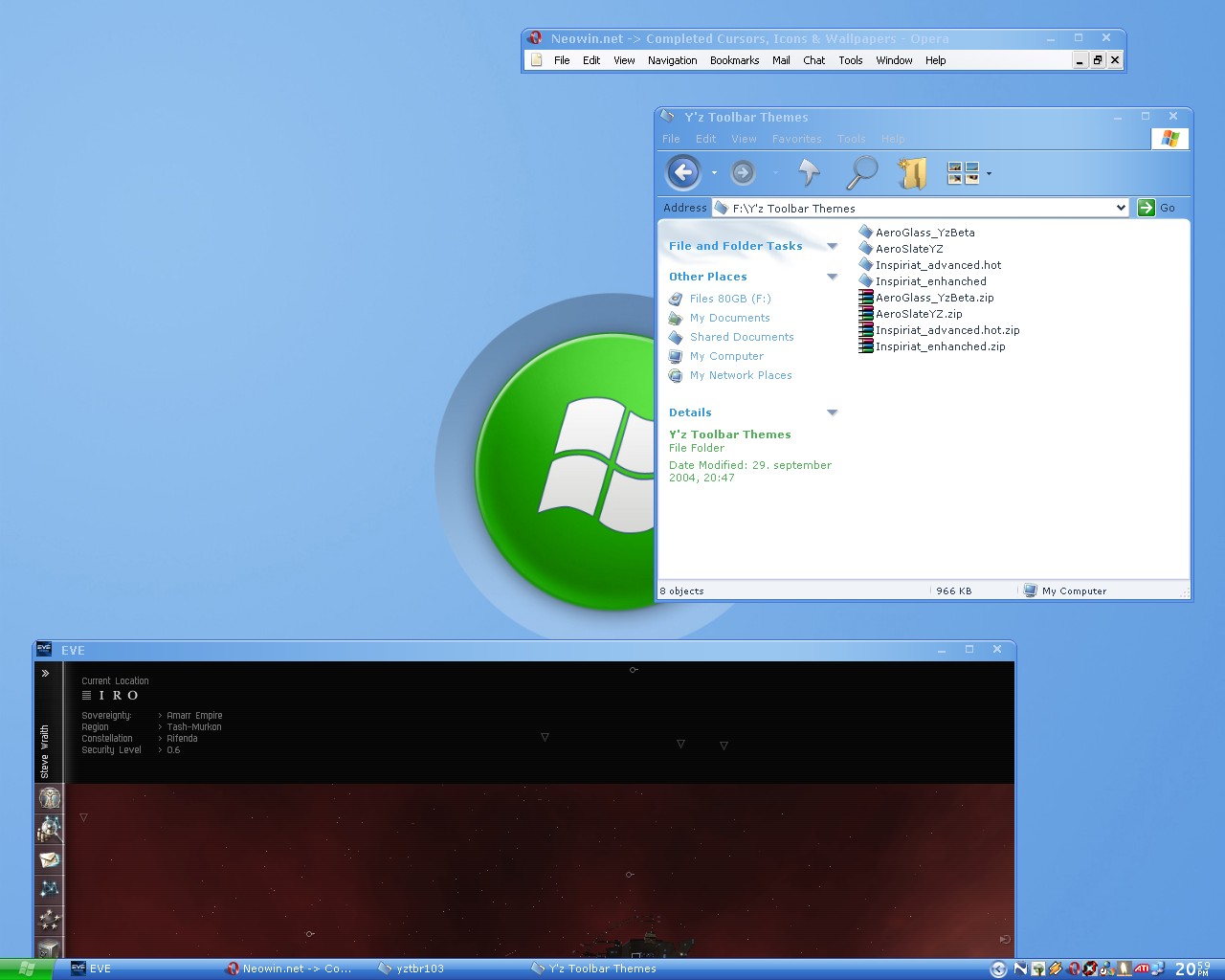Open Explorer View menu

pyautogui.click(x=744, y=139)
